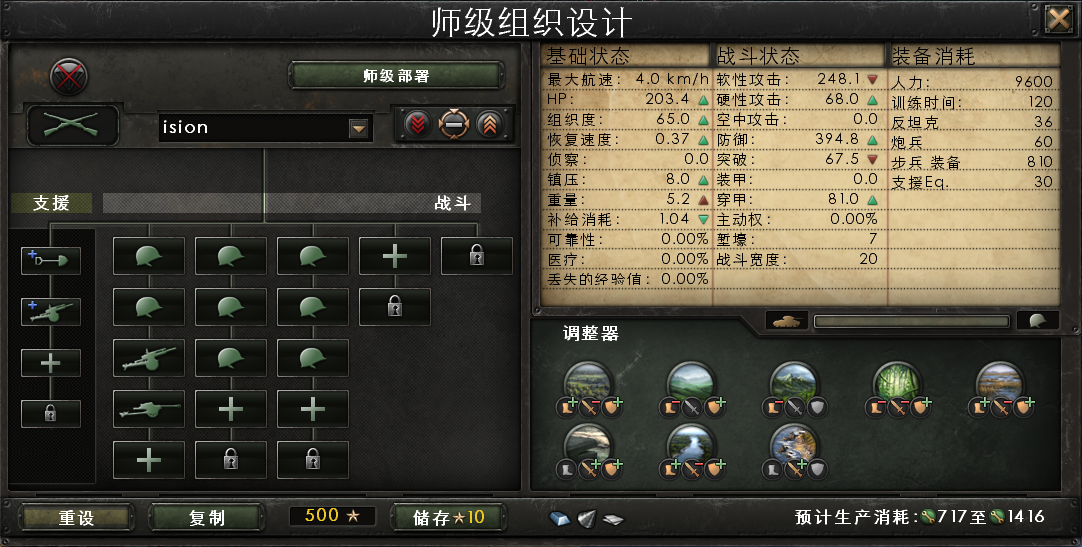Add a new support company plus slot
The width and height of the screenshot is (1082, 547).
50,363
